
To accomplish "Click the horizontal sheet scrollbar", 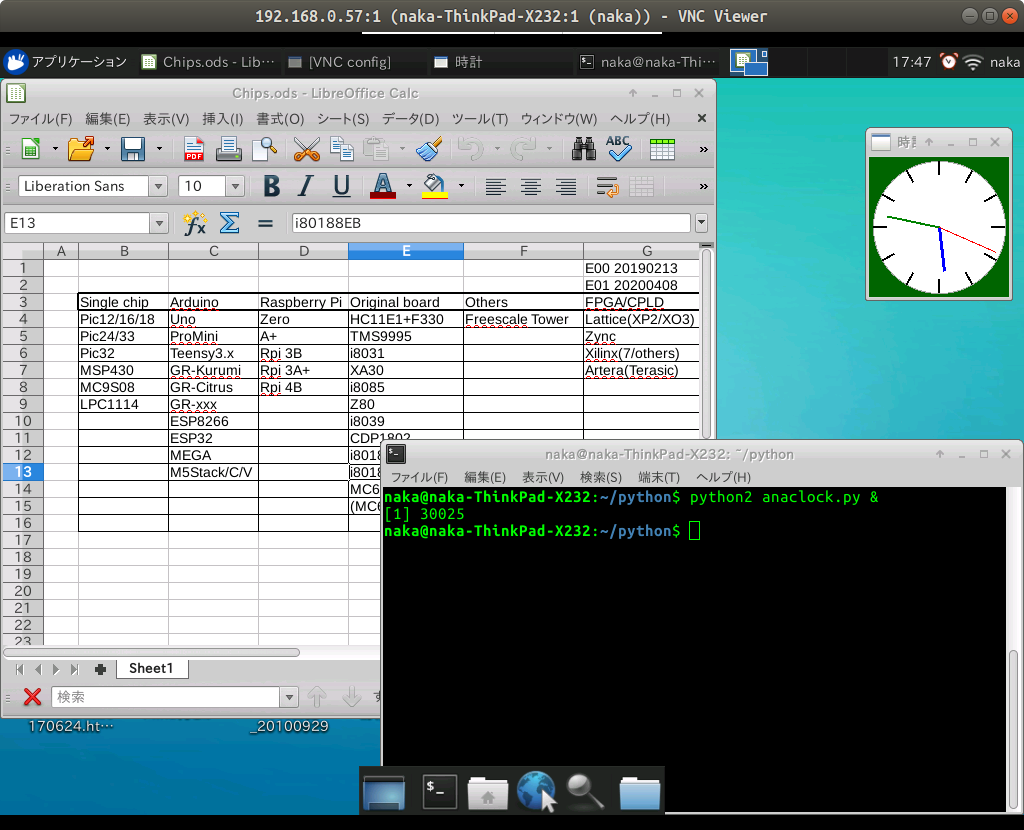I will [152, 652].
